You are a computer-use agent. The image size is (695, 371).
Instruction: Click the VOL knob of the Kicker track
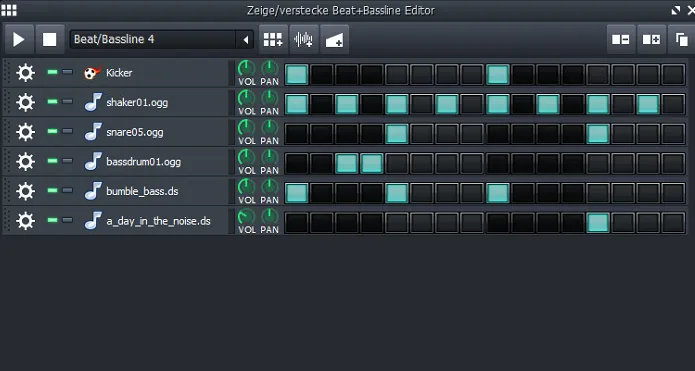coord(246,68)
